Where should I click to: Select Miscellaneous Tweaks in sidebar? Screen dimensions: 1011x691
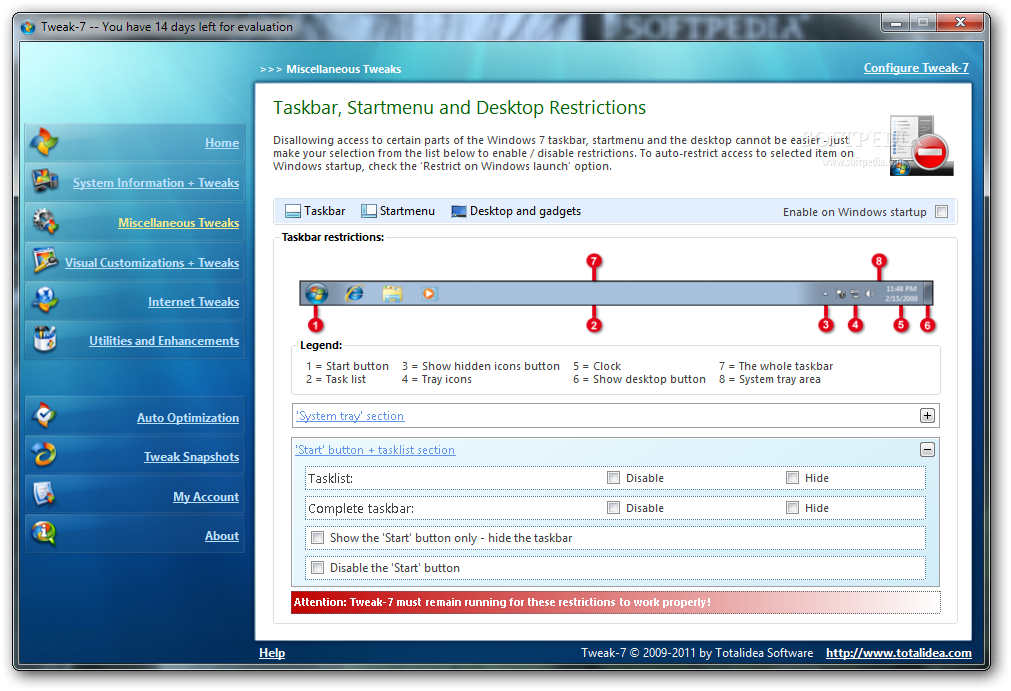click(x=179, y=223)
